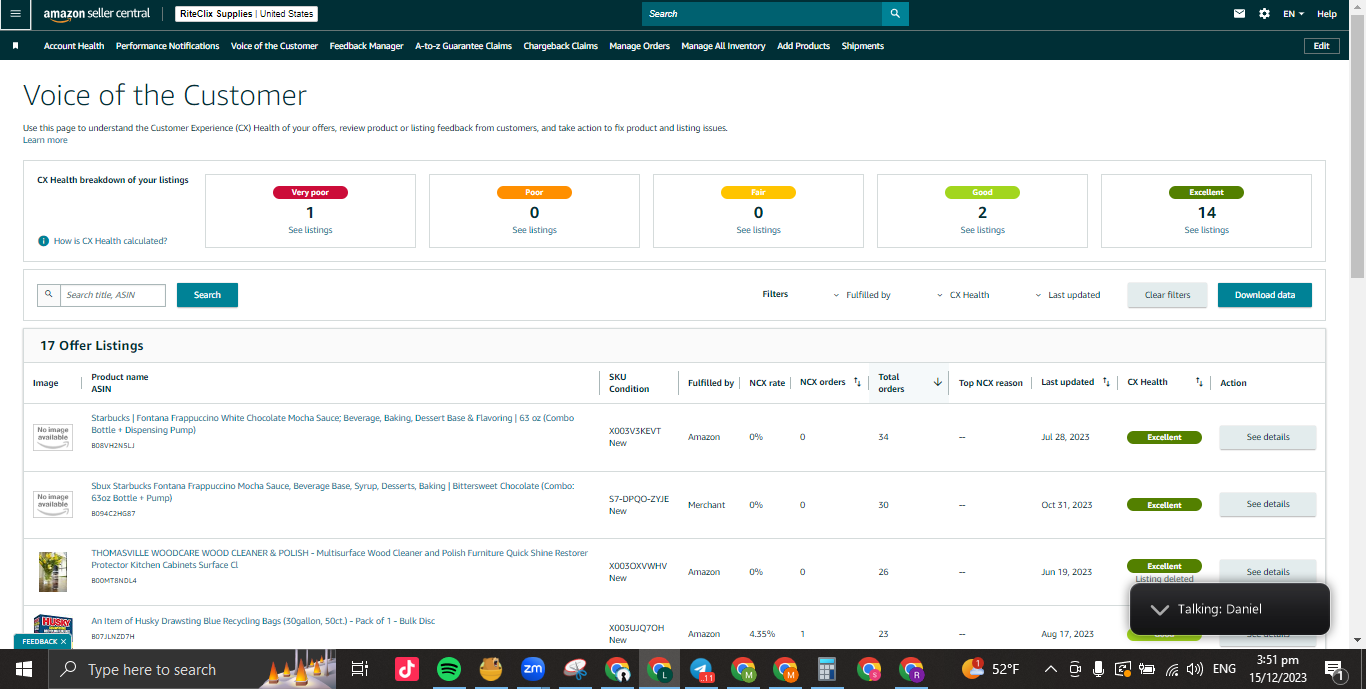Viewport: 1366px width, 689px height.
Task: Open Chargeback Claims menu item
Action: (x=560, y=46)
